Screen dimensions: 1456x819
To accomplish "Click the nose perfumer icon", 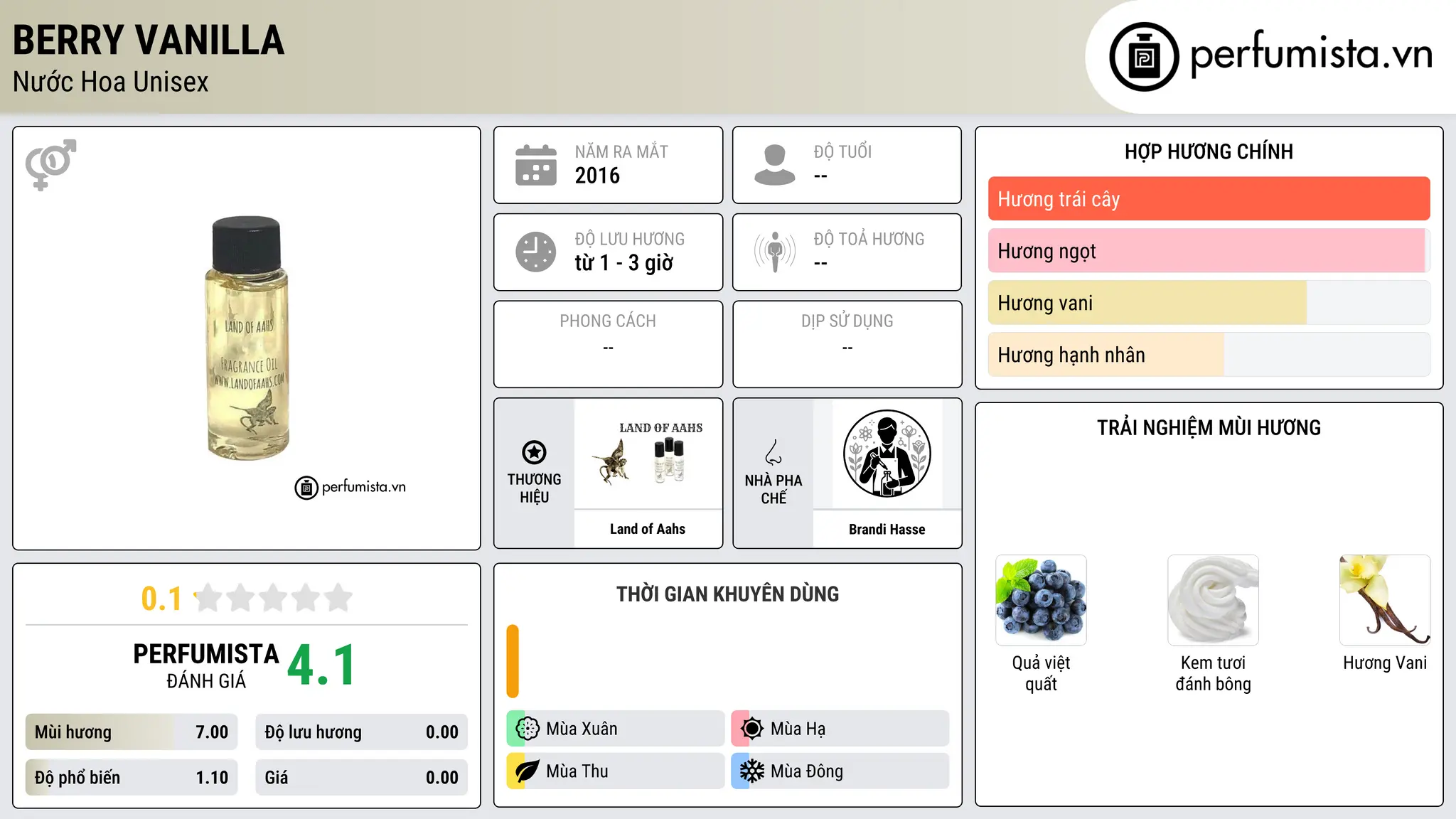I will point(773,452).
